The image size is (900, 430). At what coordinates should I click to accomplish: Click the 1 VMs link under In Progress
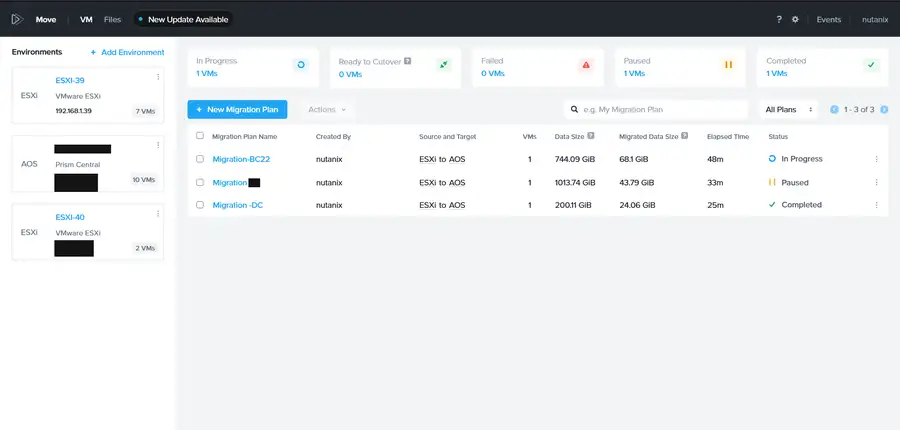[x=207, y=73]
